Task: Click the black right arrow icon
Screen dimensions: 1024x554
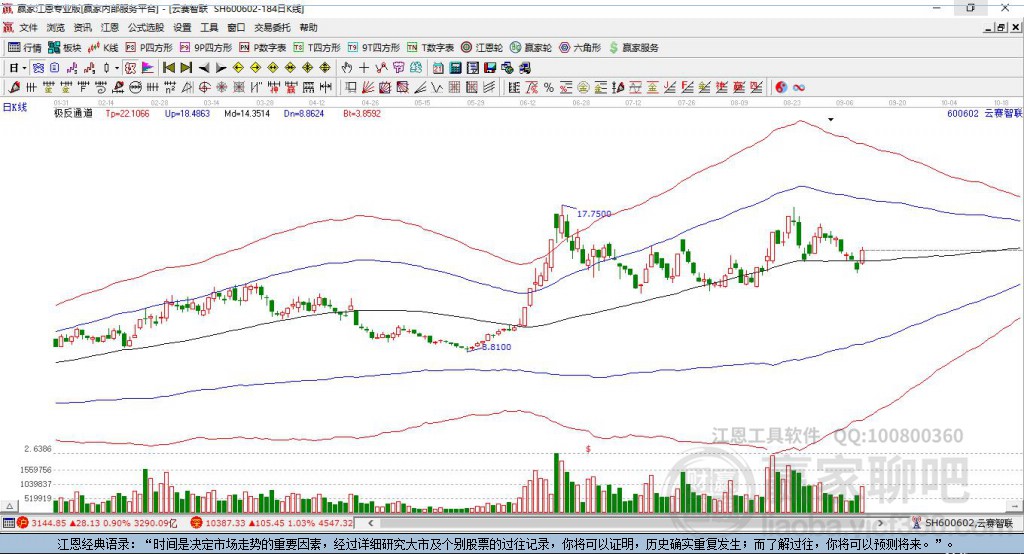Action: click(x=221, y=68)
